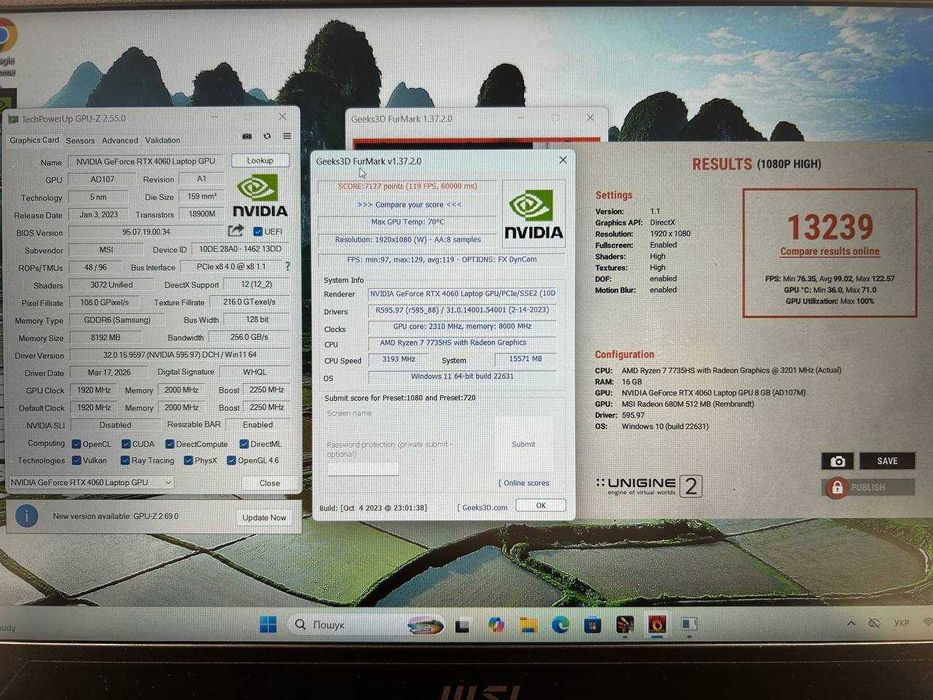Open the GPU-Z hamburger menu
The image size is (933, 700).
coord(287,136)
